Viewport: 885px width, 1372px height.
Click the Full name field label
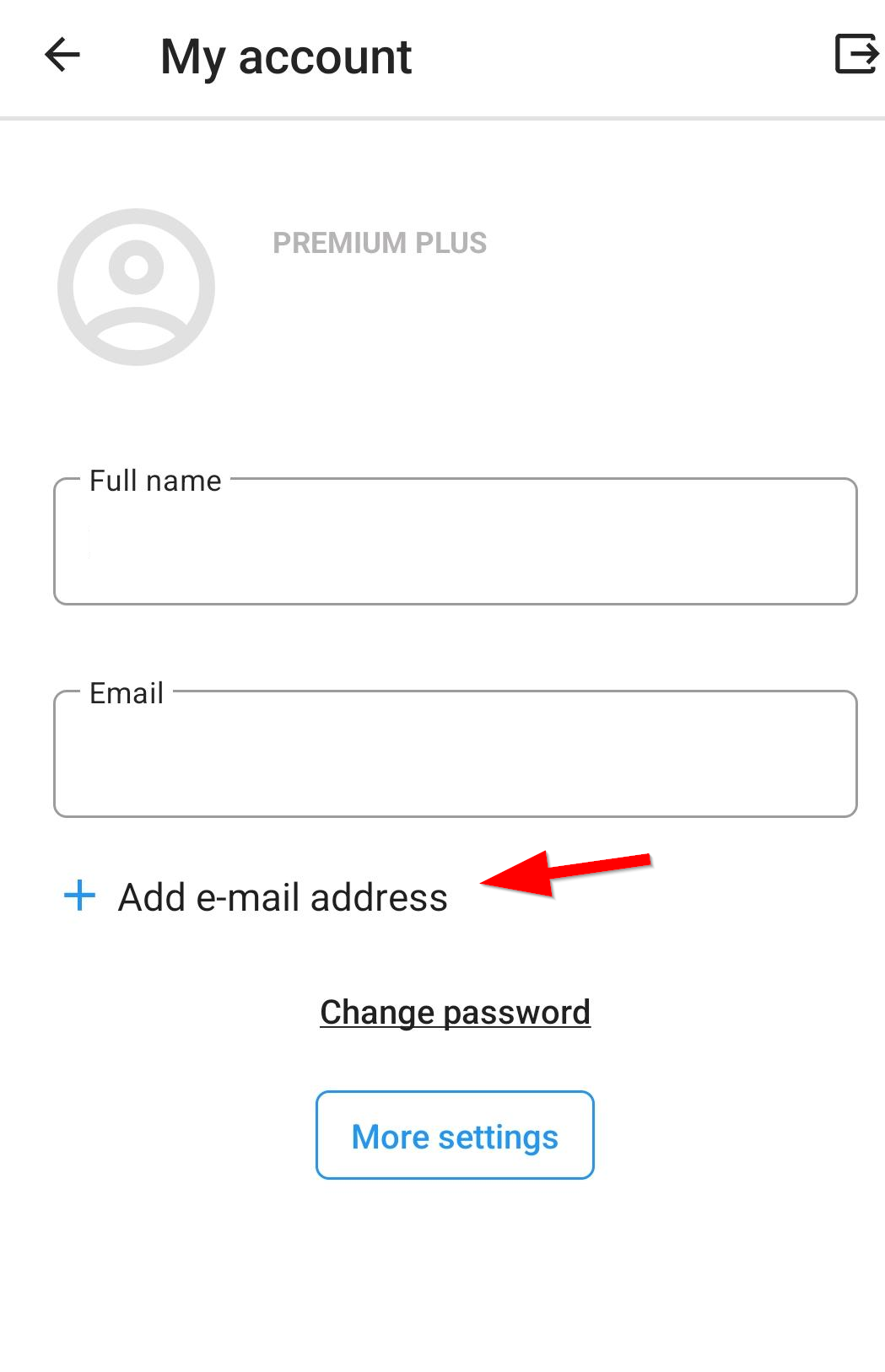155,481
